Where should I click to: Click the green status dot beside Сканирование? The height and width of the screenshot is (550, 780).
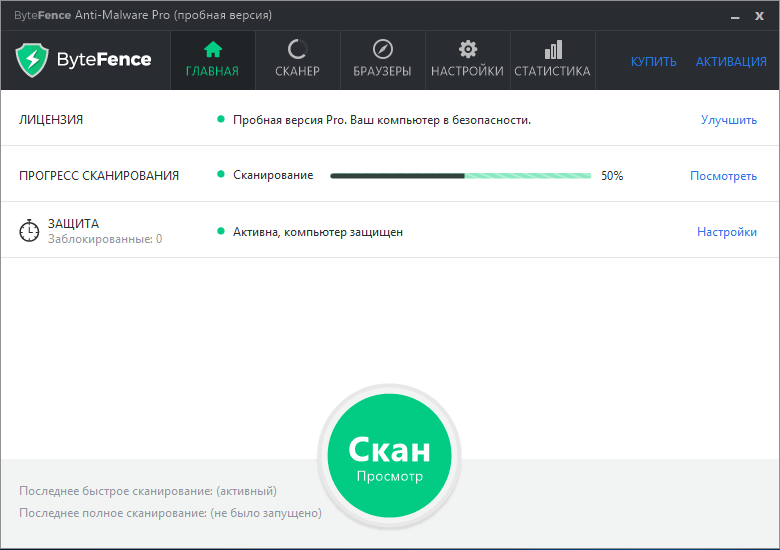click(221, 175)
